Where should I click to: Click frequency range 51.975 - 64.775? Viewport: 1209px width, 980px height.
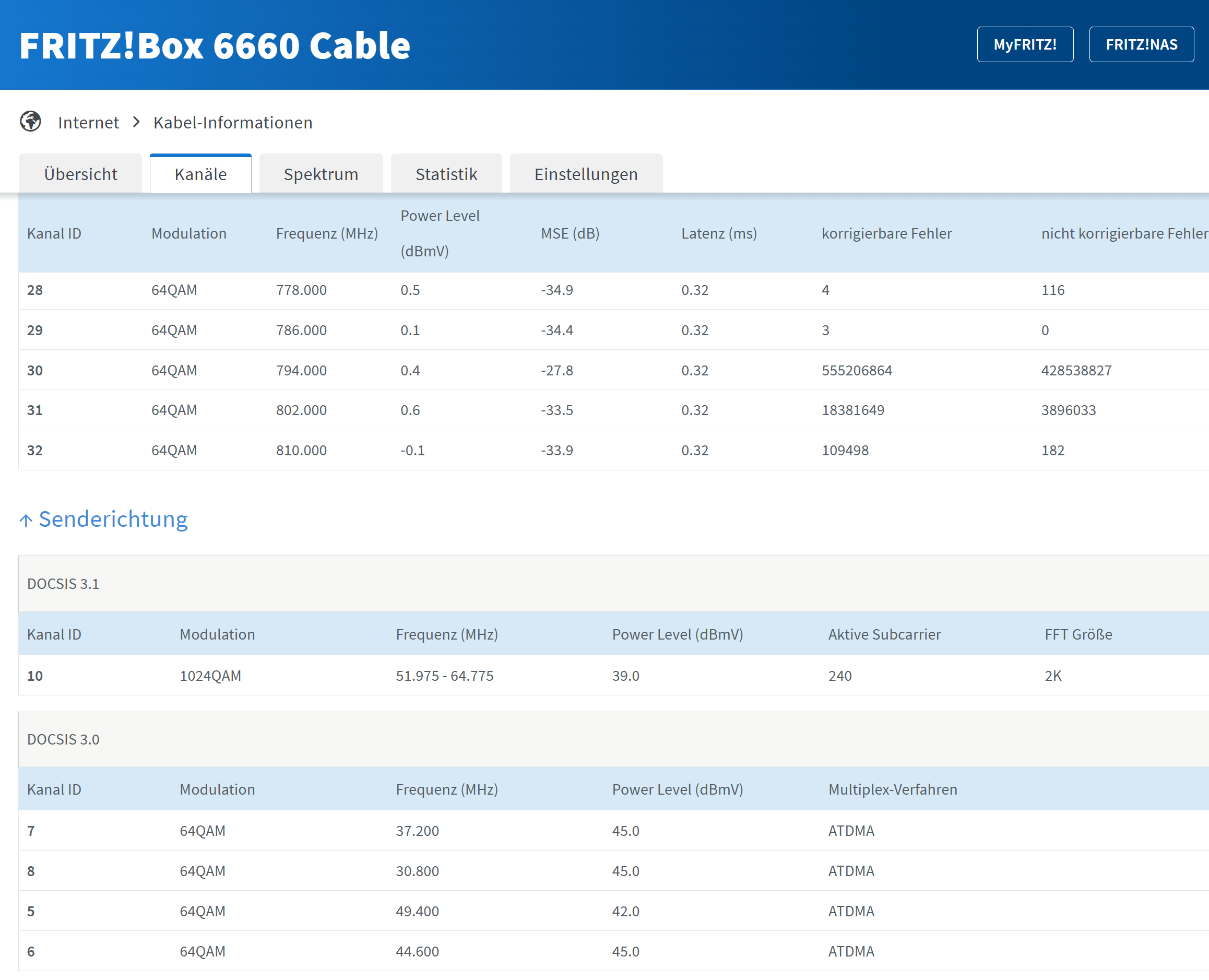(x=445, y=676)
